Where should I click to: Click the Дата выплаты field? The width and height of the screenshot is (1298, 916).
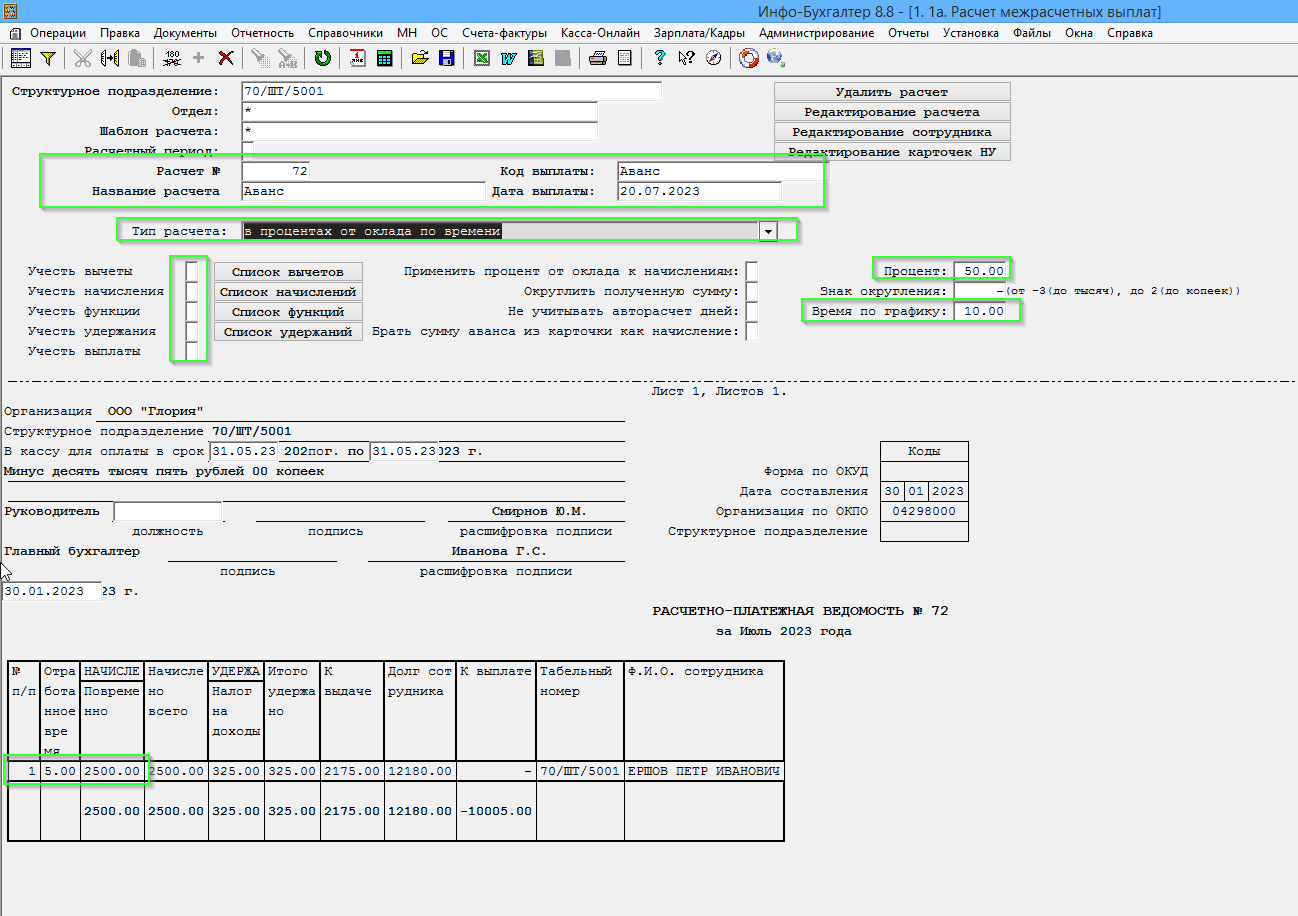point(698,191)
